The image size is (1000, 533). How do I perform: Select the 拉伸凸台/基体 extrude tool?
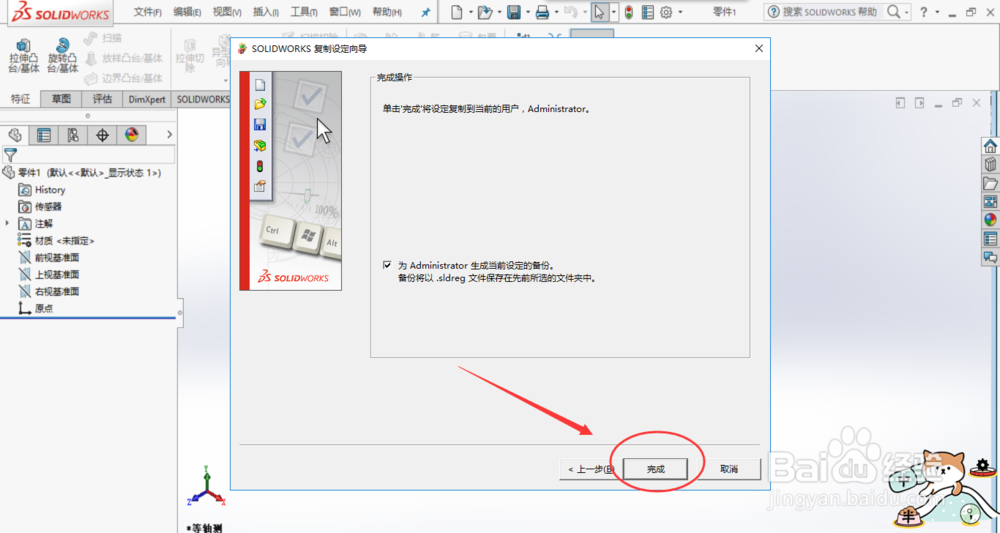click(24, 55)
